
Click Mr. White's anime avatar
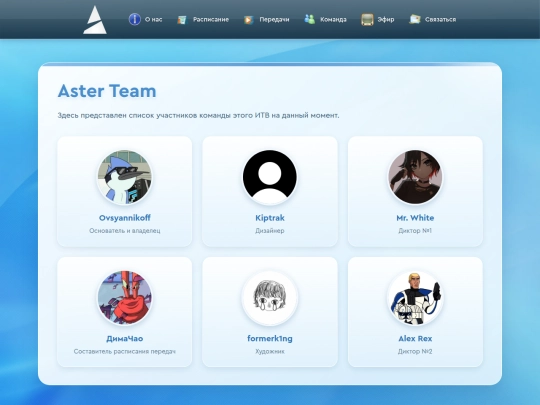[415, 177]
